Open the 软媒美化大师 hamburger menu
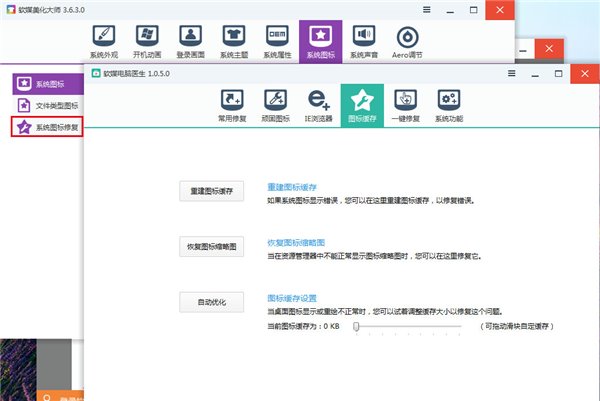Viewport: 600px width, 401px height. tap(427, 10)
